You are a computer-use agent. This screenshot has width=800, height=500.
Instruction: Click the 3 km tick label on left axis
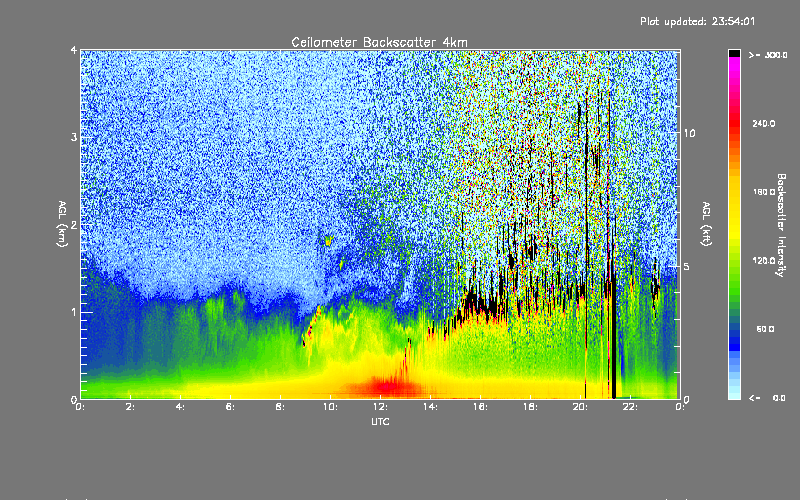pyautogui.click(x=74, y=137)
